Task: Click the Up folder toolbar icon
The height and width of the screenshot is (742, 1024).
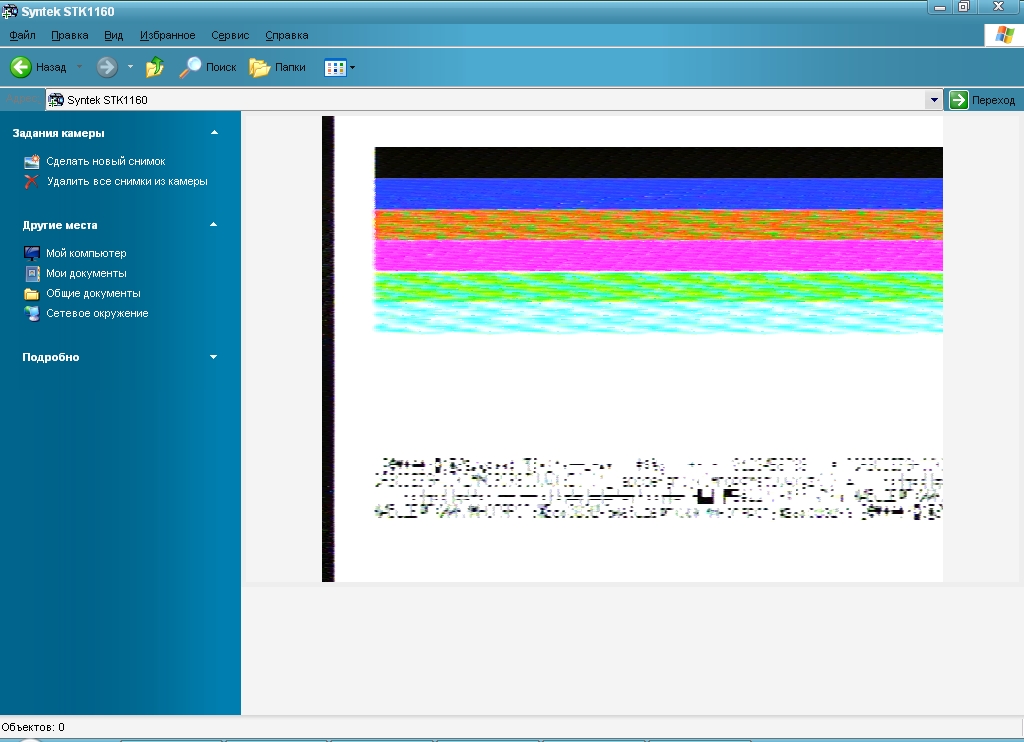Action: click(155, 67)
